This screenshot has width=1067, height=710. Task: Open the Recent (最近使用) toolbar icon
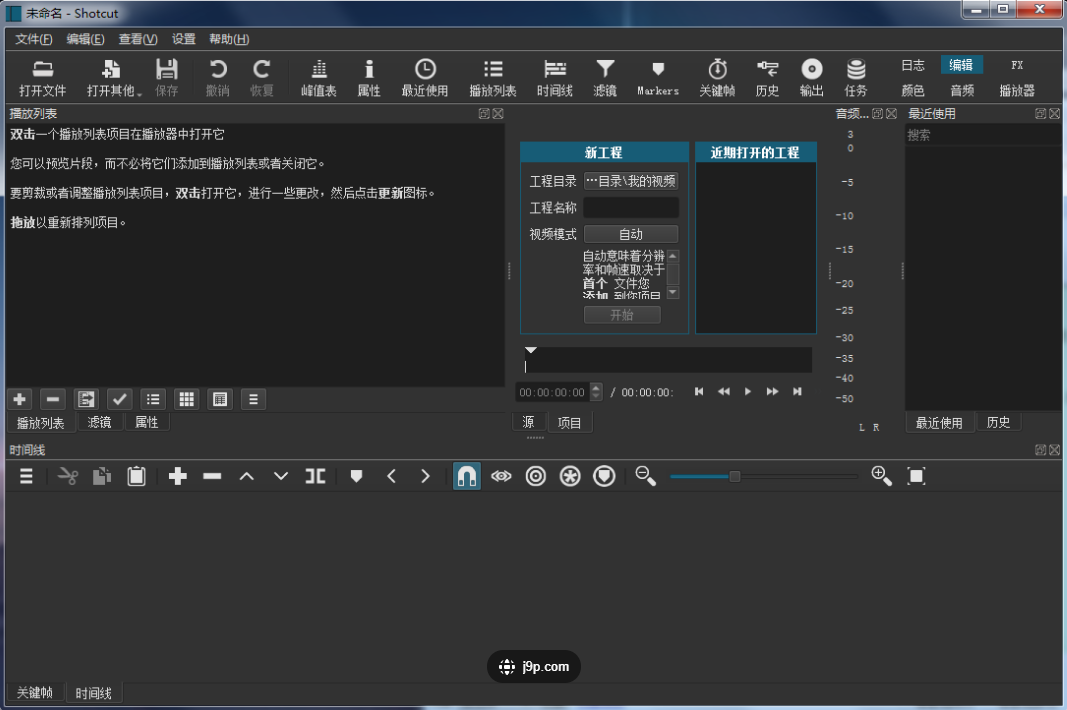(425, 78)
